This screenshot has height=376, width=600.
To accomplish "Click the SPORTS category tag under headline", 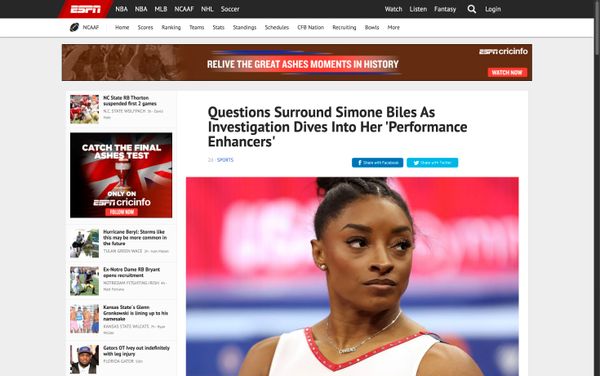I will tap(225, 160).
